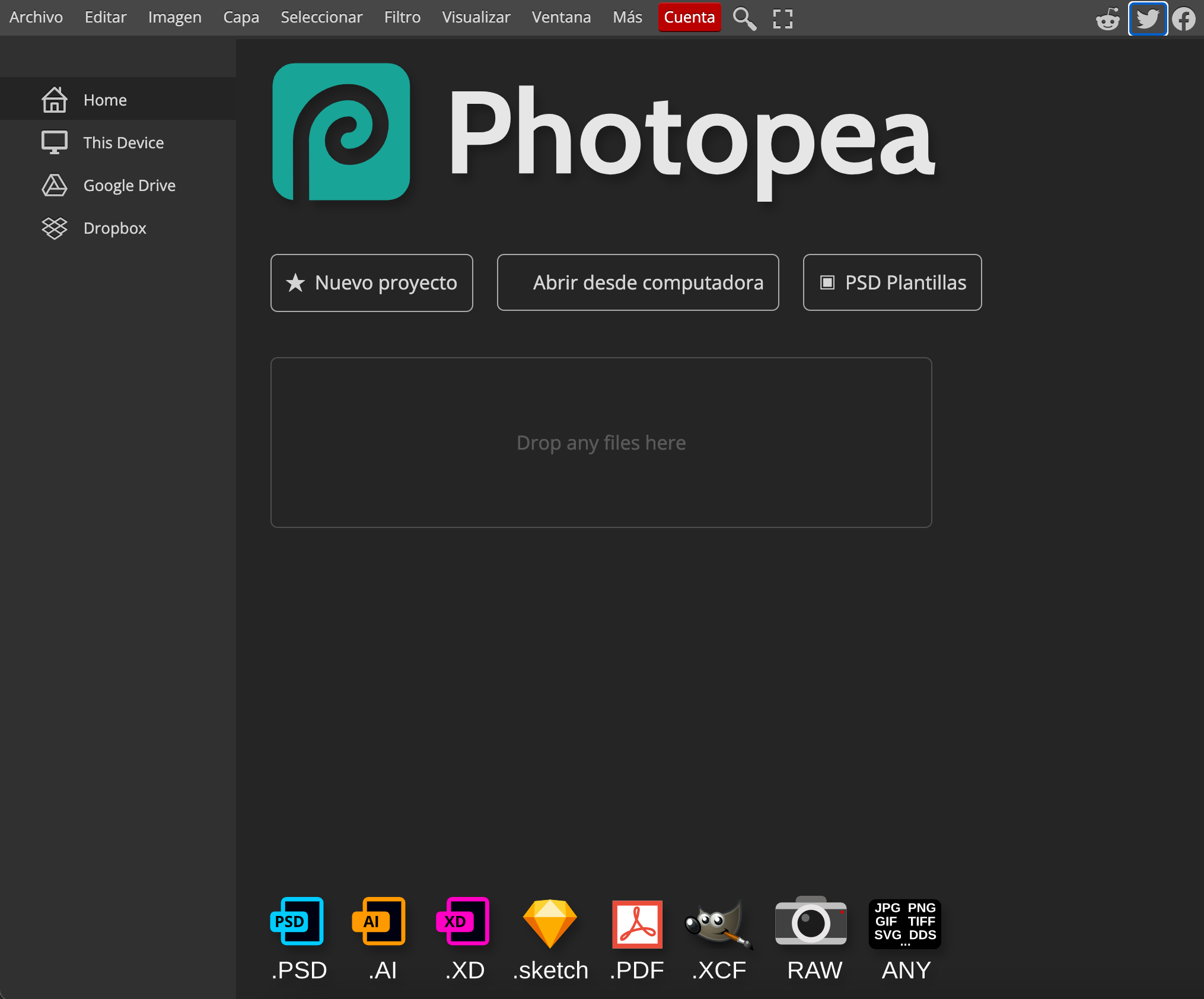Screen dimensions: 1204x999
Task: Click the Dropbox logo icon
Action: pyautogui.click(x=55, y=228)
